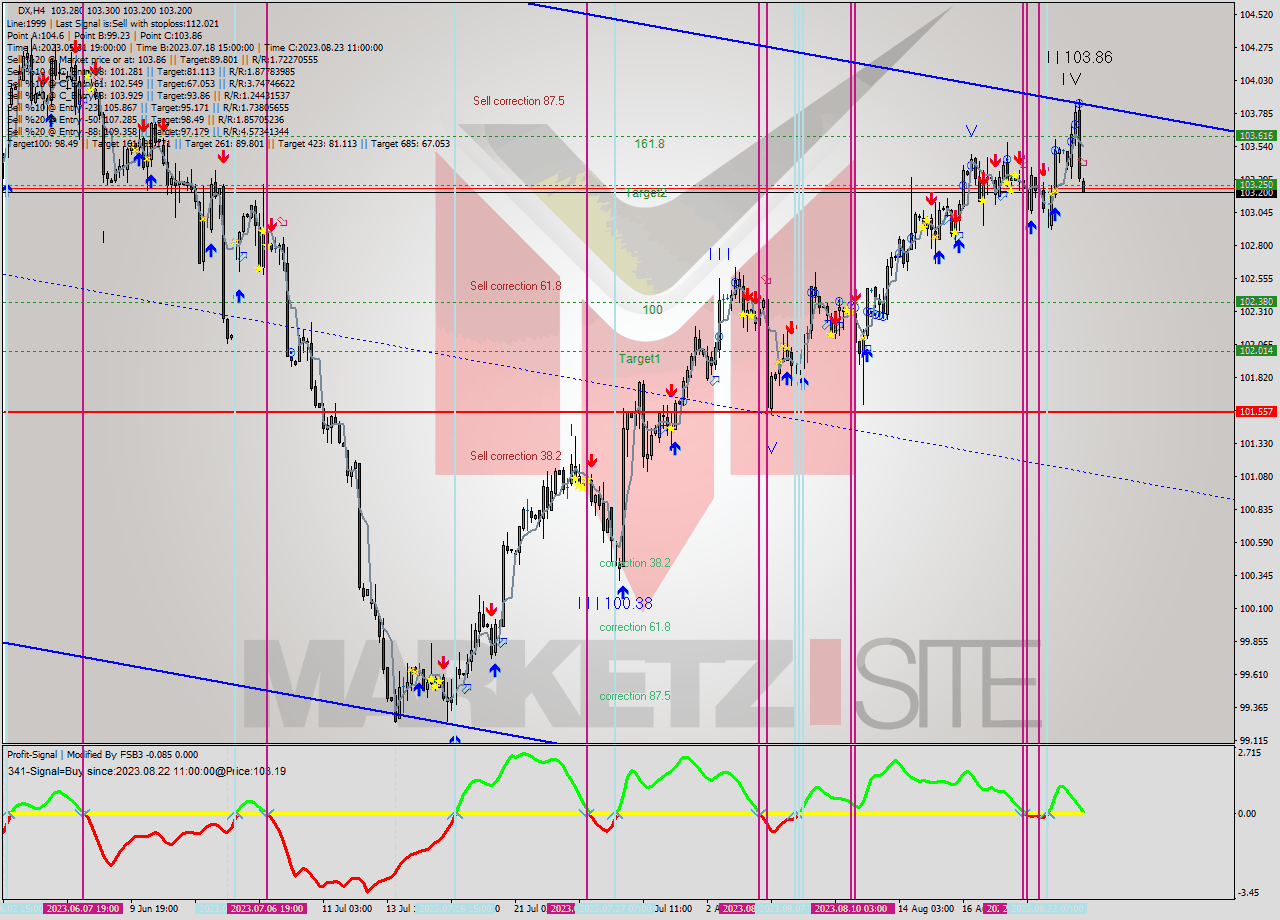Click green 'correction 61.8' label near the chart bottom
Image resolution: width=1280 pixels, height=920 pixels.
(635, 627)
